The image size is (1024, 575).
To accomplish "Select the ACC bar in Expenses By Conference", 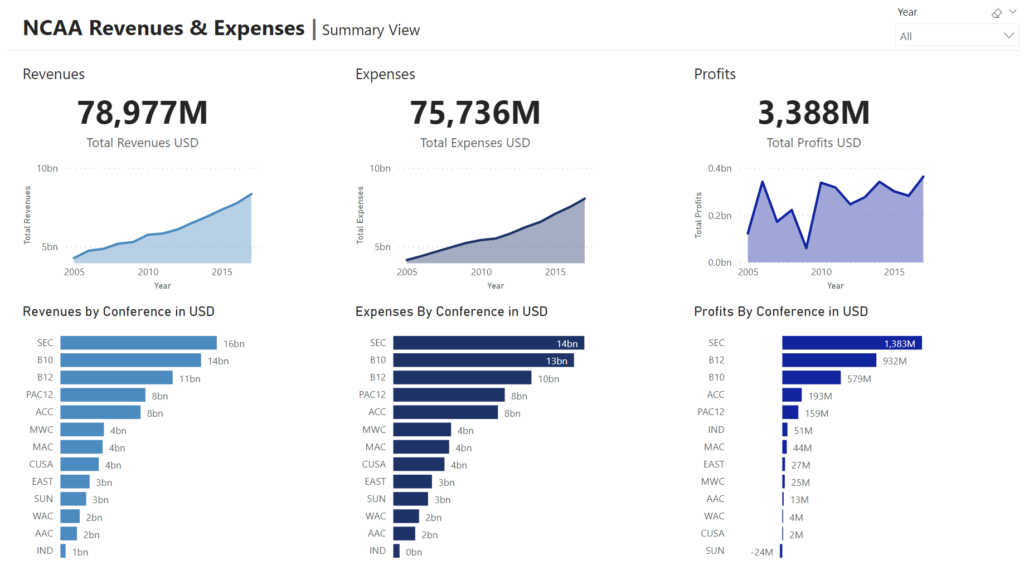I will (445, 412).
